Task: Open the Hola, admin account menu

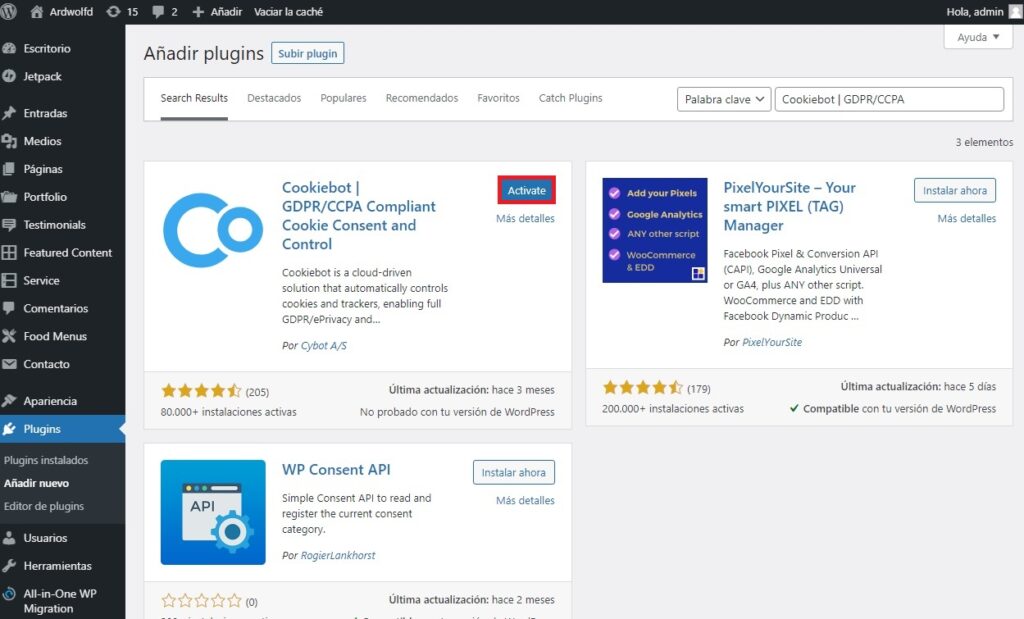Action: coord(982,12)
